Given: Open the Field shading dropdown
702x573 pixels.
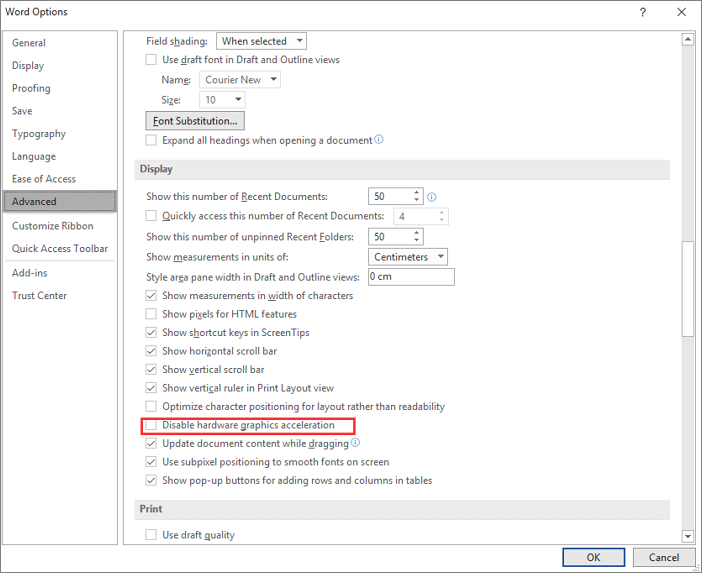Looking at the screenshot, I should [x=261, y=41].
